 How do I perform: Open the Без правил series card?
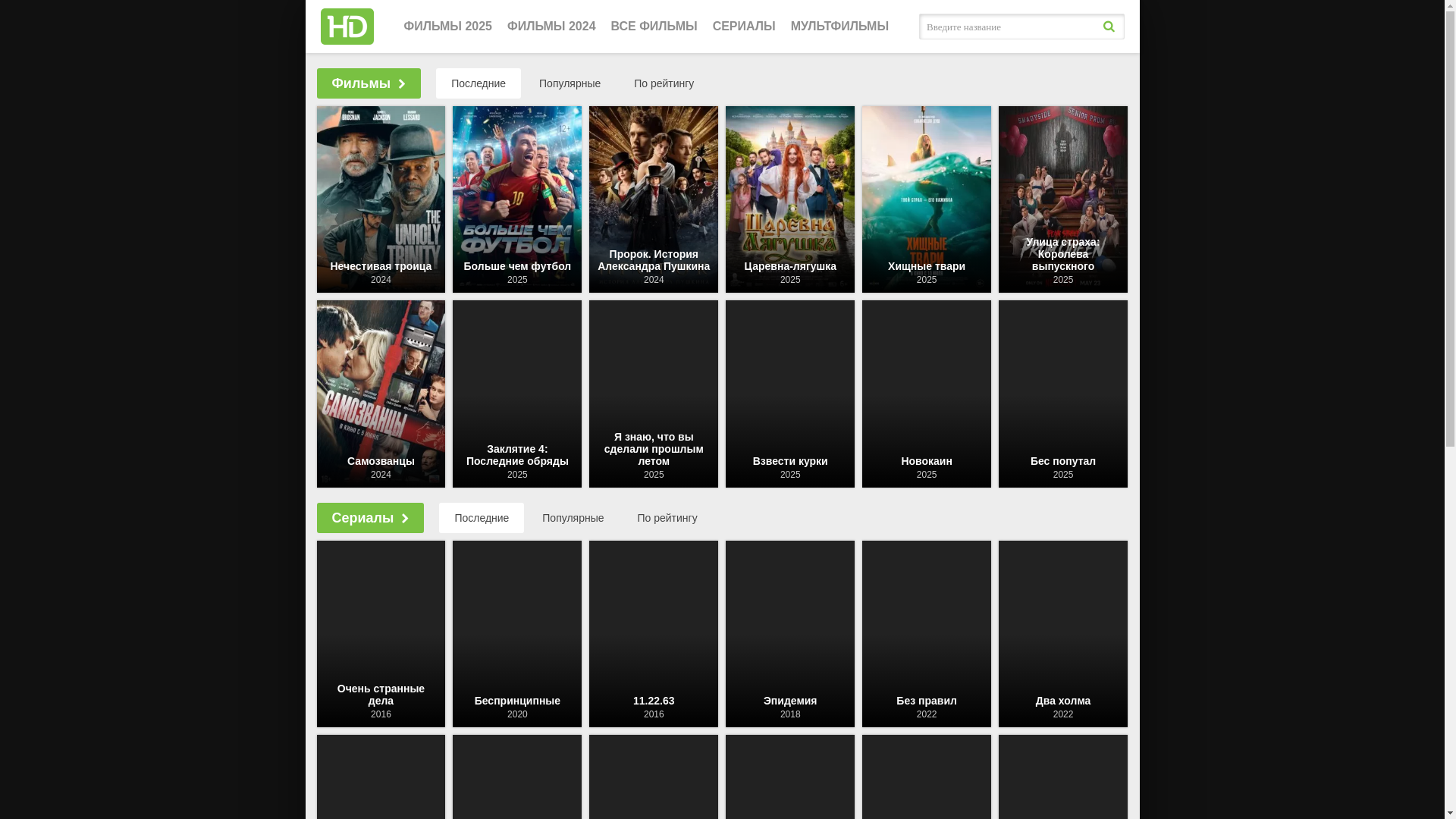pyautogui.click(x=927, y=634)
